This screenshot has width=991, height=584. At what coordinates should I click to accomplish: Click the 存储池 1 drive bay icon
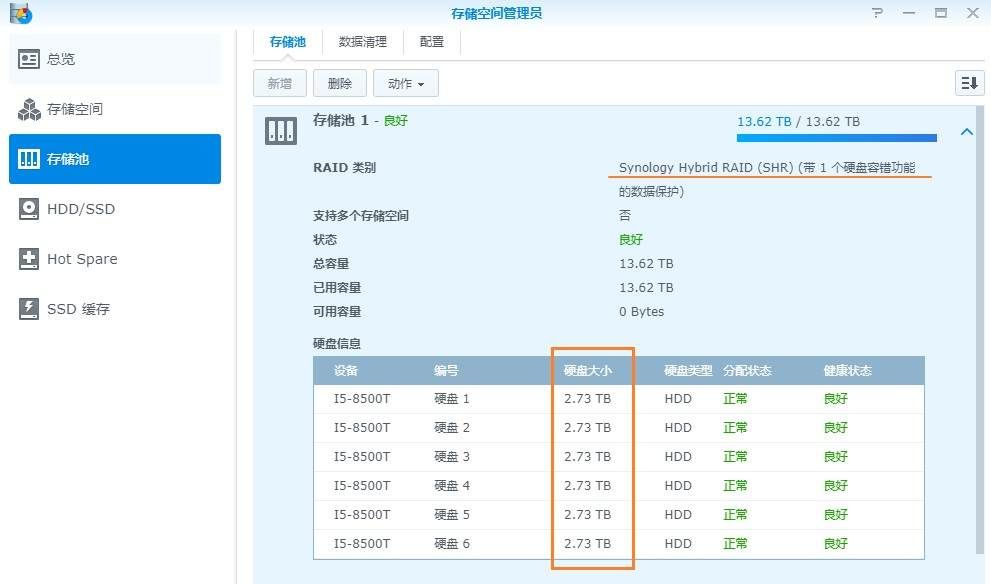click(280, 130)
